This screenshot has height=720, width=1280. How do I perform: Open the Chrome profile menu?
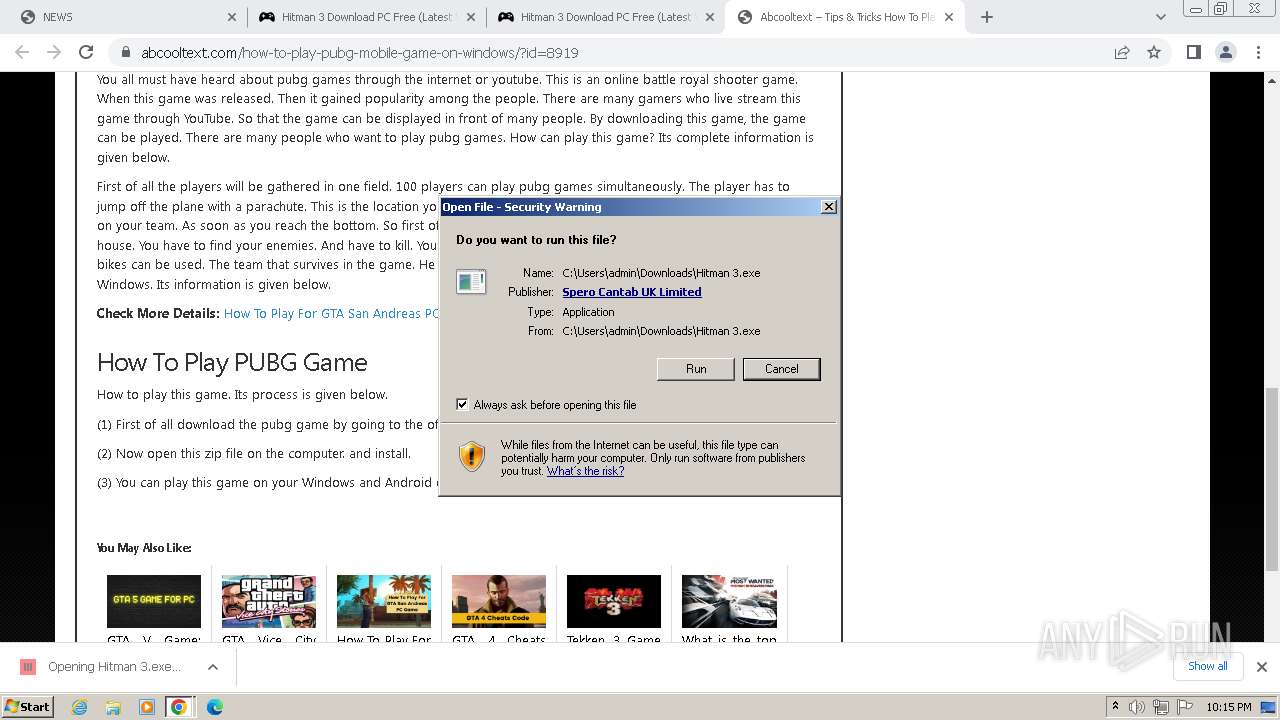[x=1225, y=52]
